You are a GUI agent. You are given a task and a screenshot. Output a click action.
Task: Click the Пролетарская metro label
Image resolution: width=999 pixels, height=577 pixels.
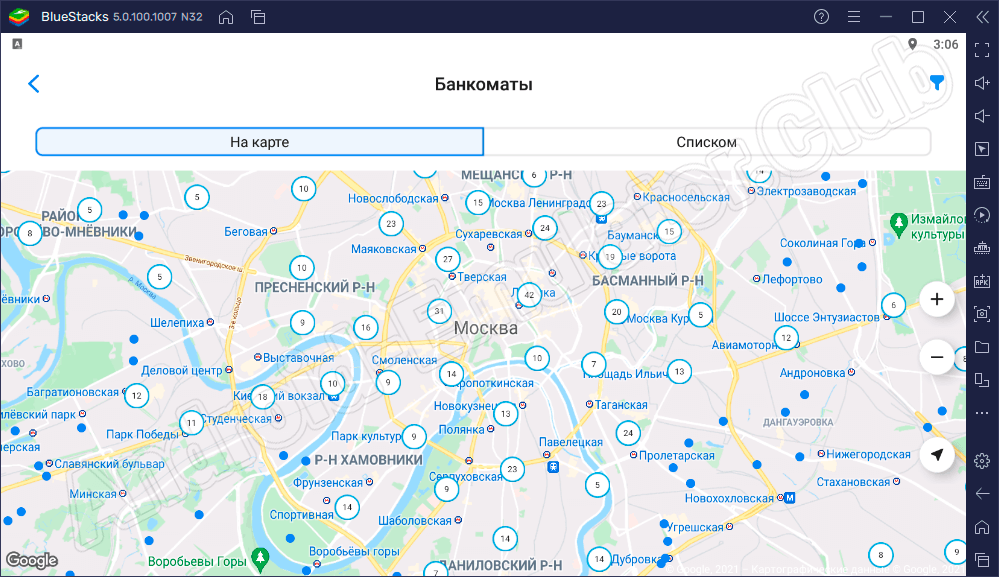click(677, 456)
